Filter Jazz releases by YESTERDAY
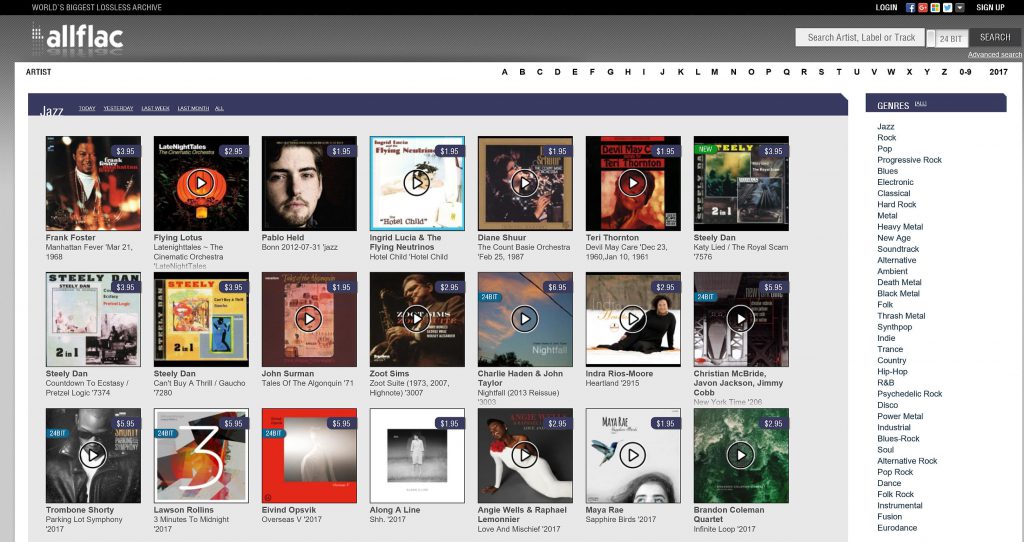The width and height of the screenshot is (1024, 542). tap(118, 108)
